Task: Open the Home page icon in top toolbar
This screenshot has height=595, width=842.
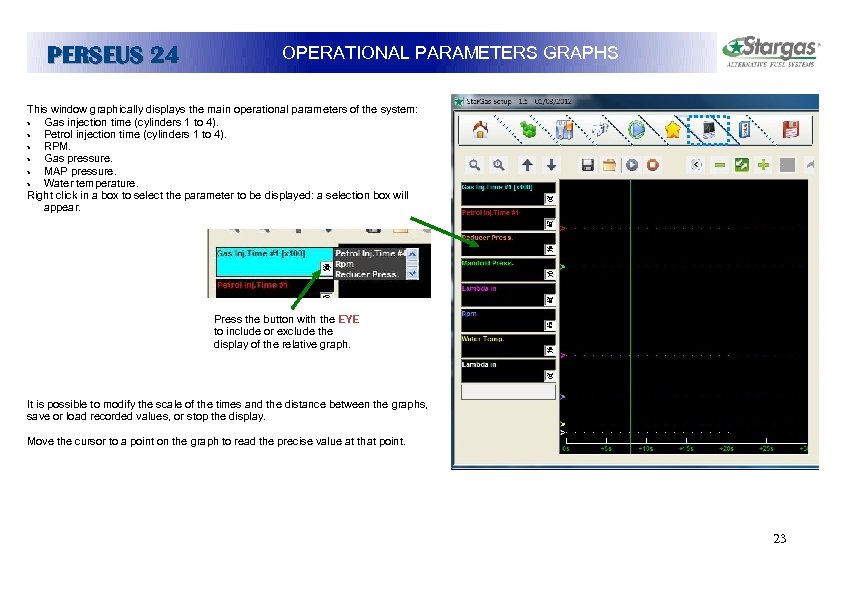Action: click(480, 129)
